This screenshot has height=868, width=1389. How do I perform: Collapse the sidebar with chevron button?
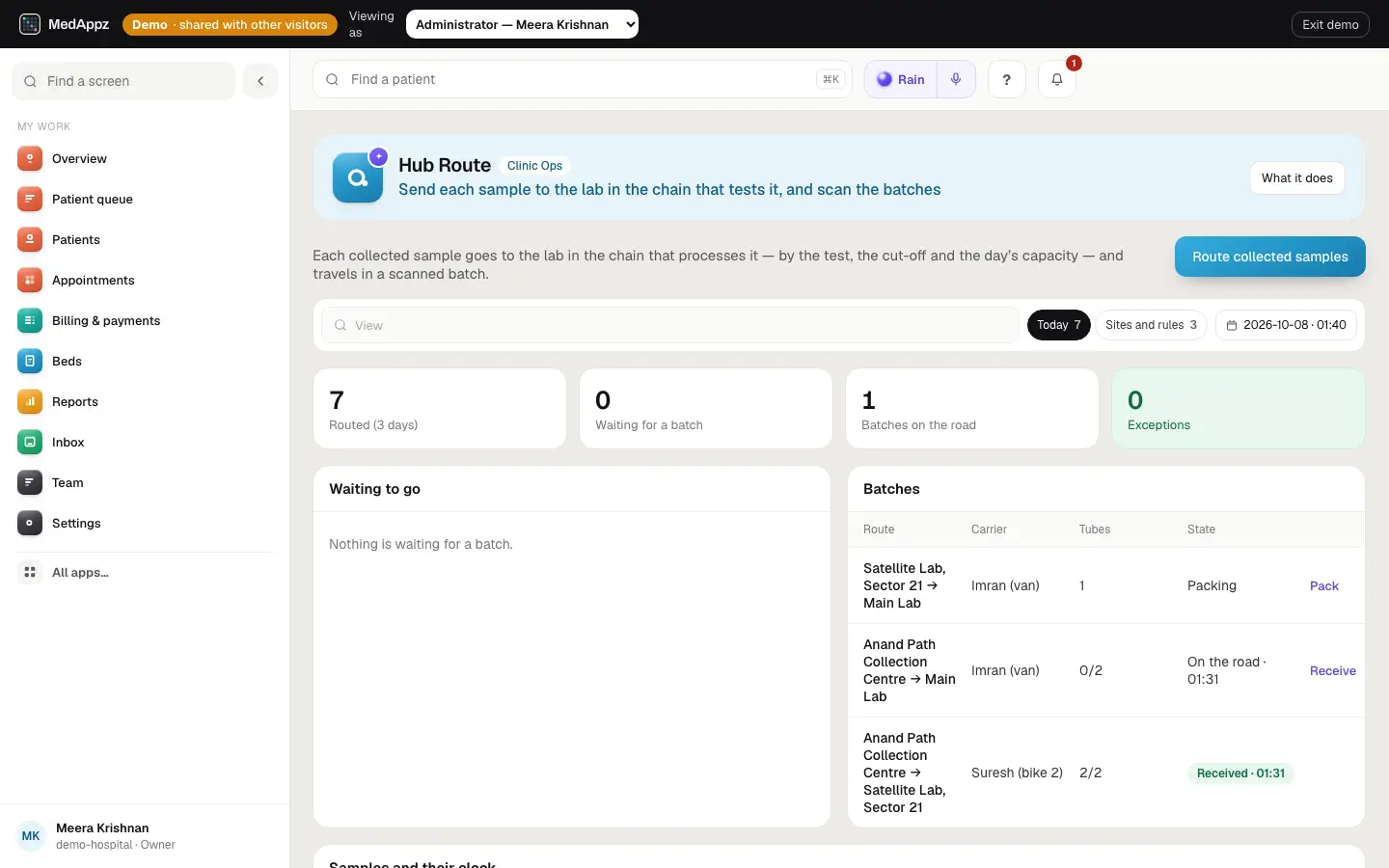(260, 81)
